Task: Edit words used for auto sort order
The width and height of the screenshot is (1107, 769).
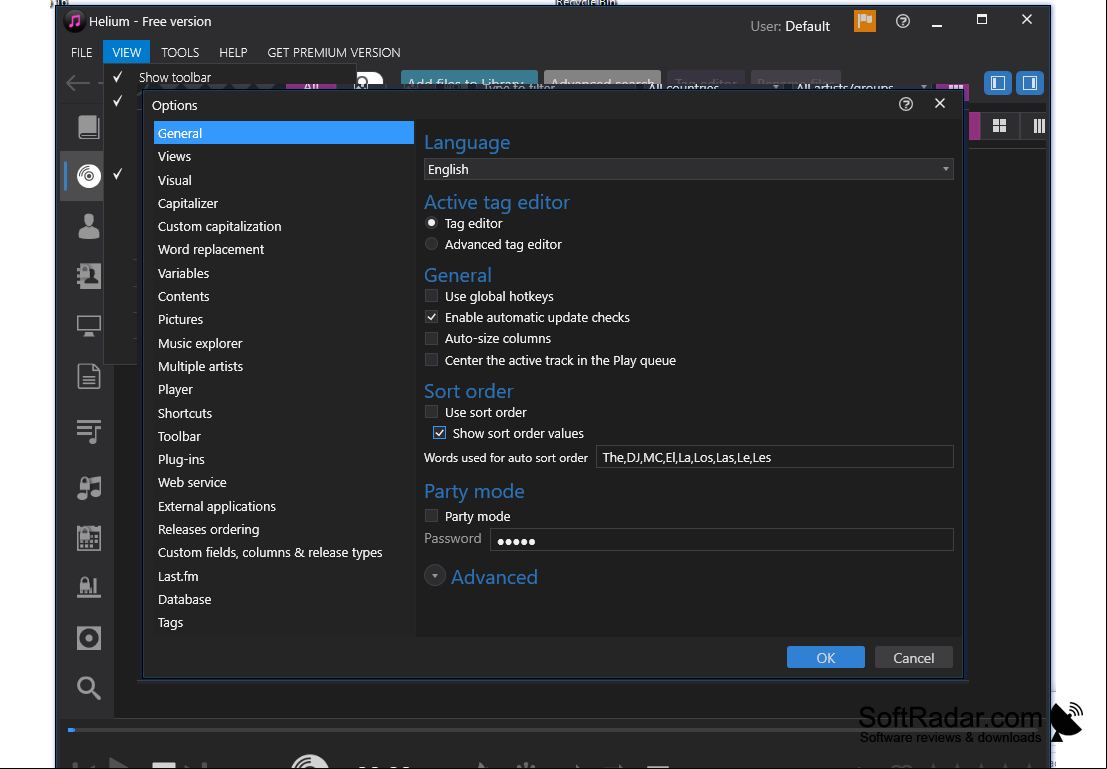Action: pos(774,457)
